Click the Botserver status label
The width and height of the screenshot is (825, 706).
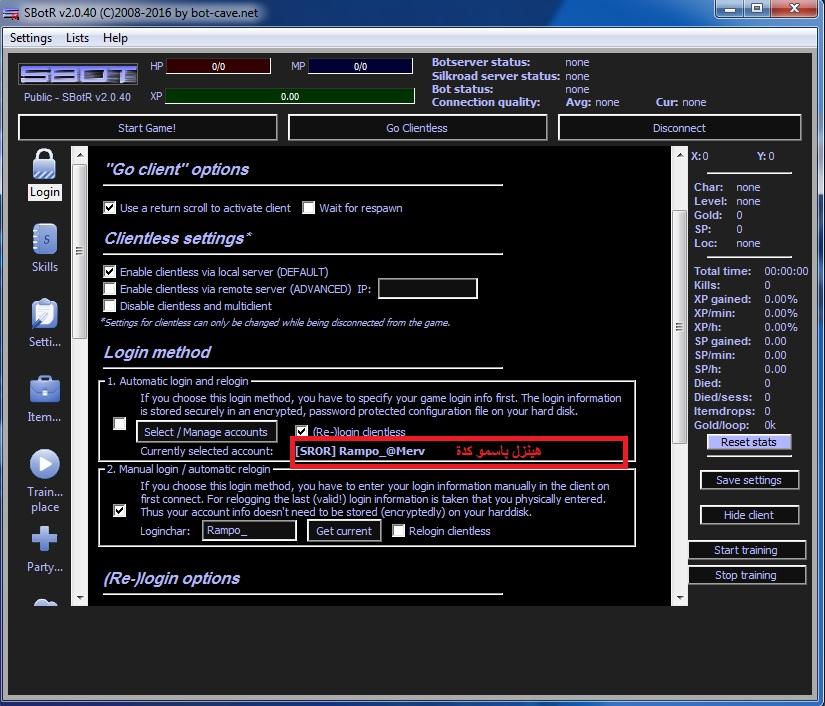[481, 62]
